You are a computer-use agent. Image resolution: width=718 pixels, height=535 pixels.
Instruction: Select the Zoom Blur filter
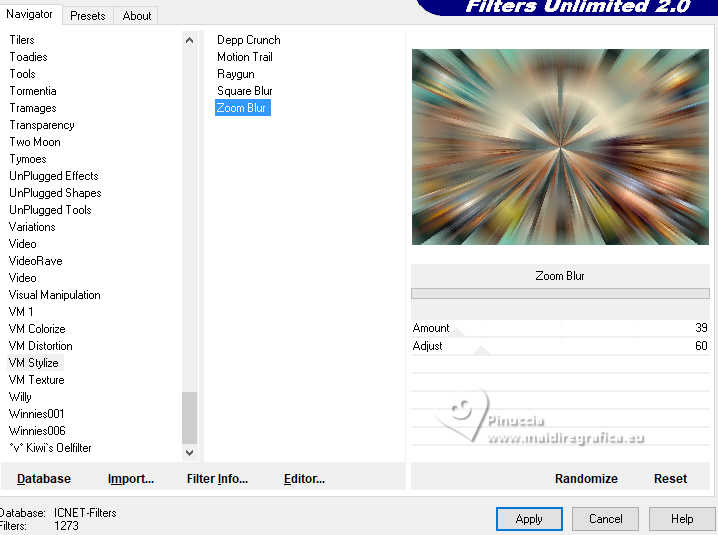243,108
